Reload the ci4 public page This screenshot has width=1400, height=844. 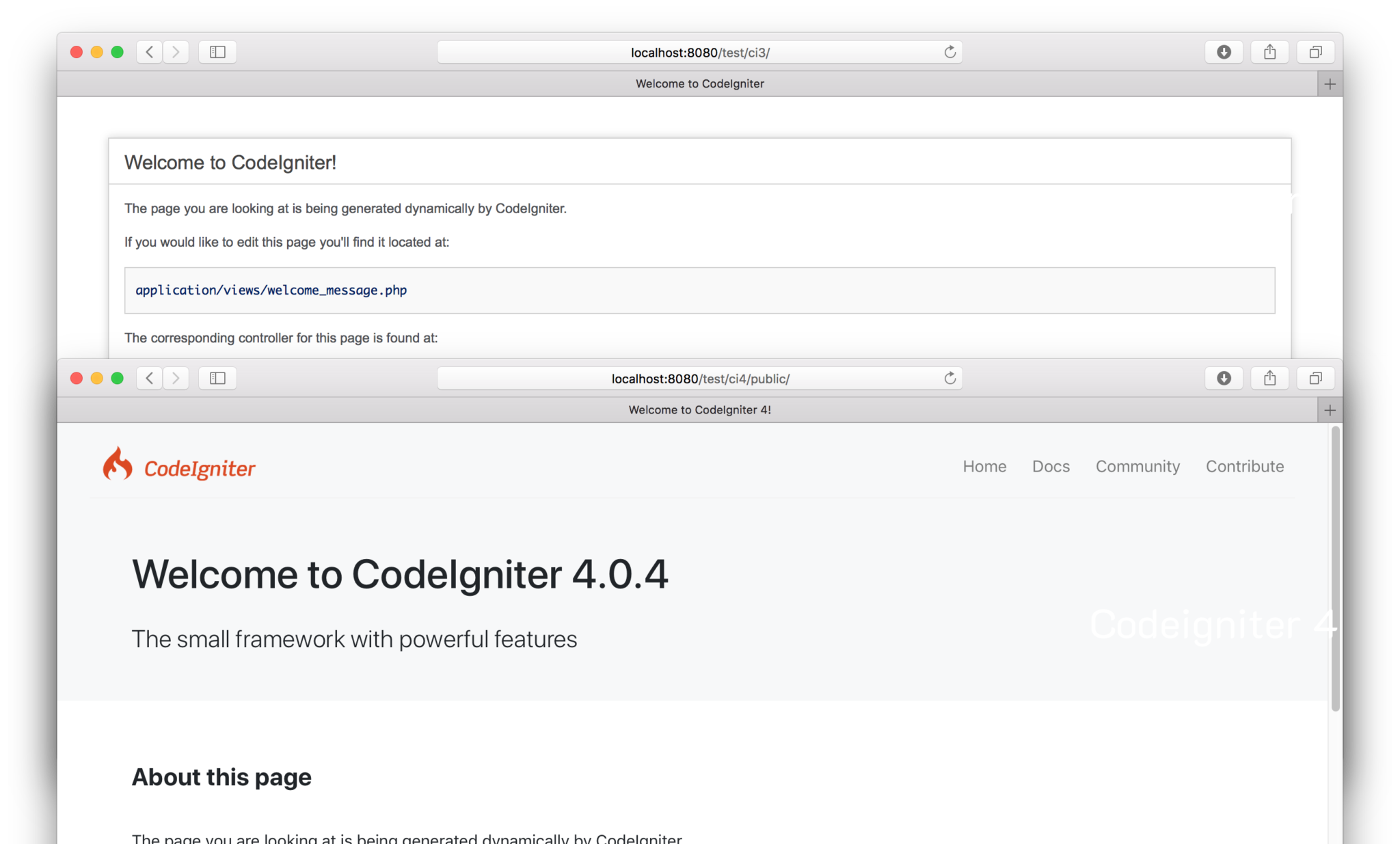pos(949,378)
